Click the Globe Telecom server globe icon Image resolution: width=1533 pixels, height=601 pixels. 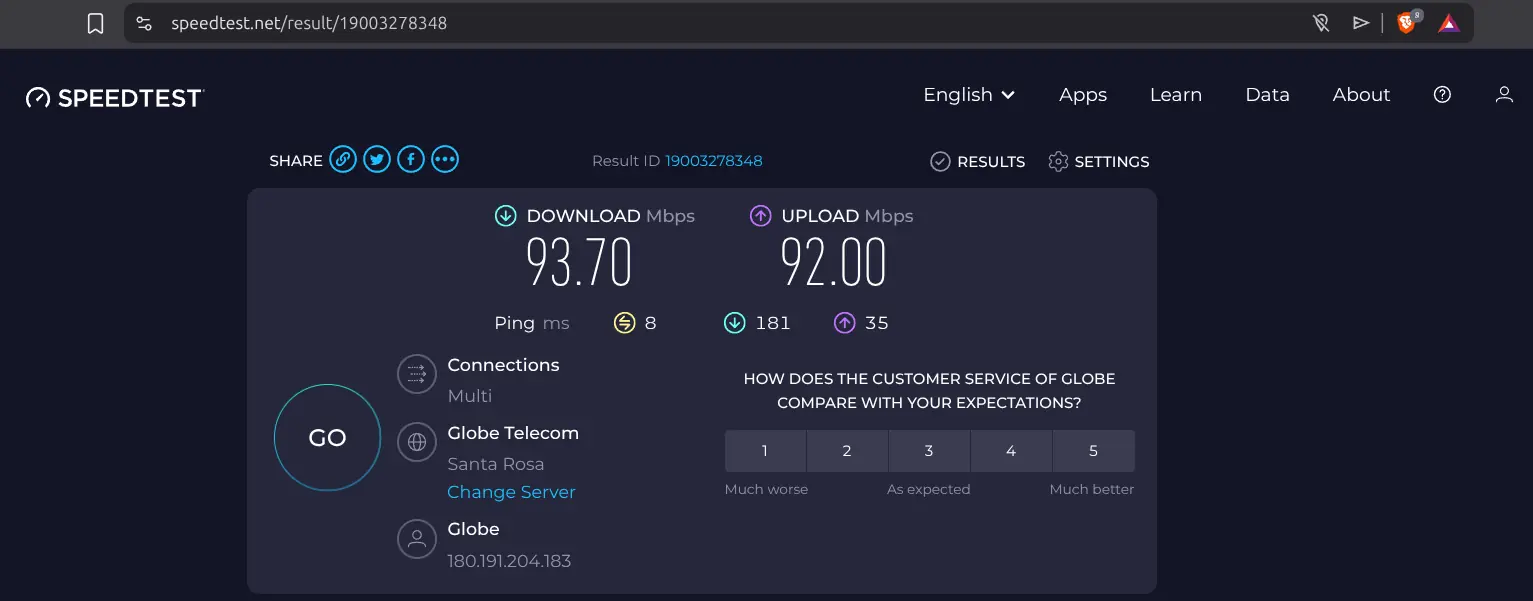[417, 442]
